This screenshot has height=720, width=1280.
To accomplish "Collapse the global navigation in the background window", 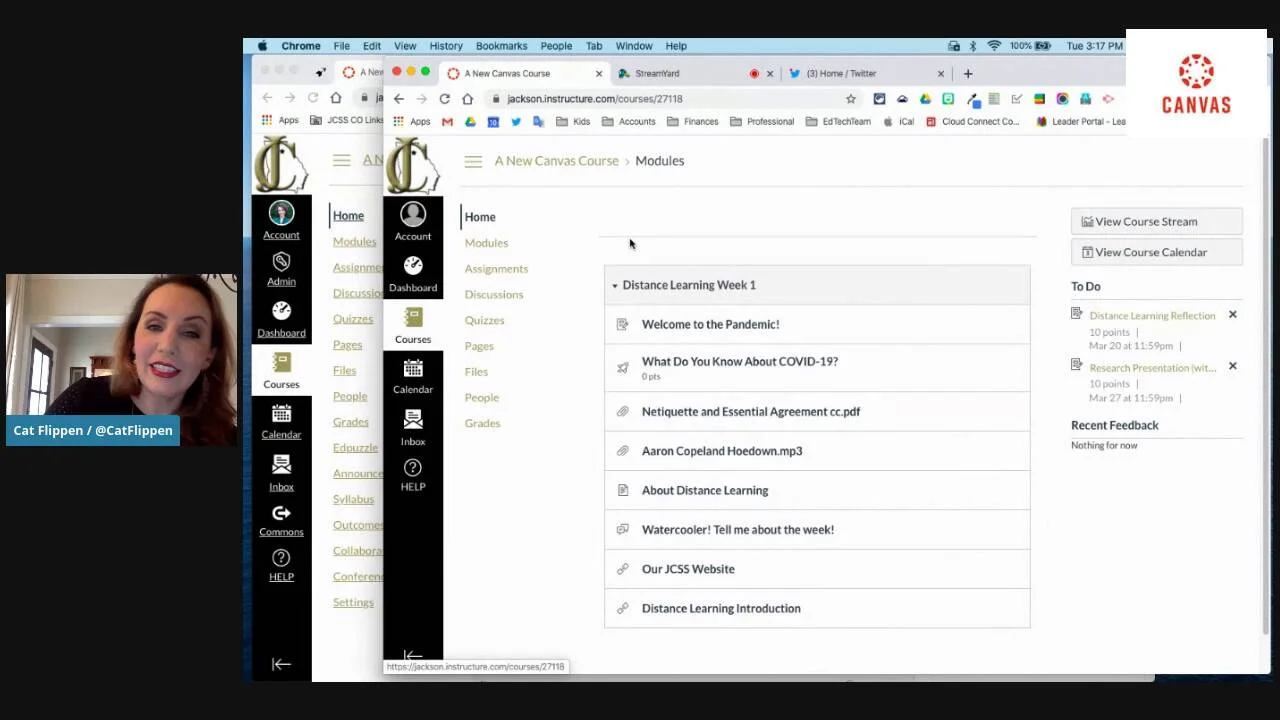I will click(x=281, y=664).
